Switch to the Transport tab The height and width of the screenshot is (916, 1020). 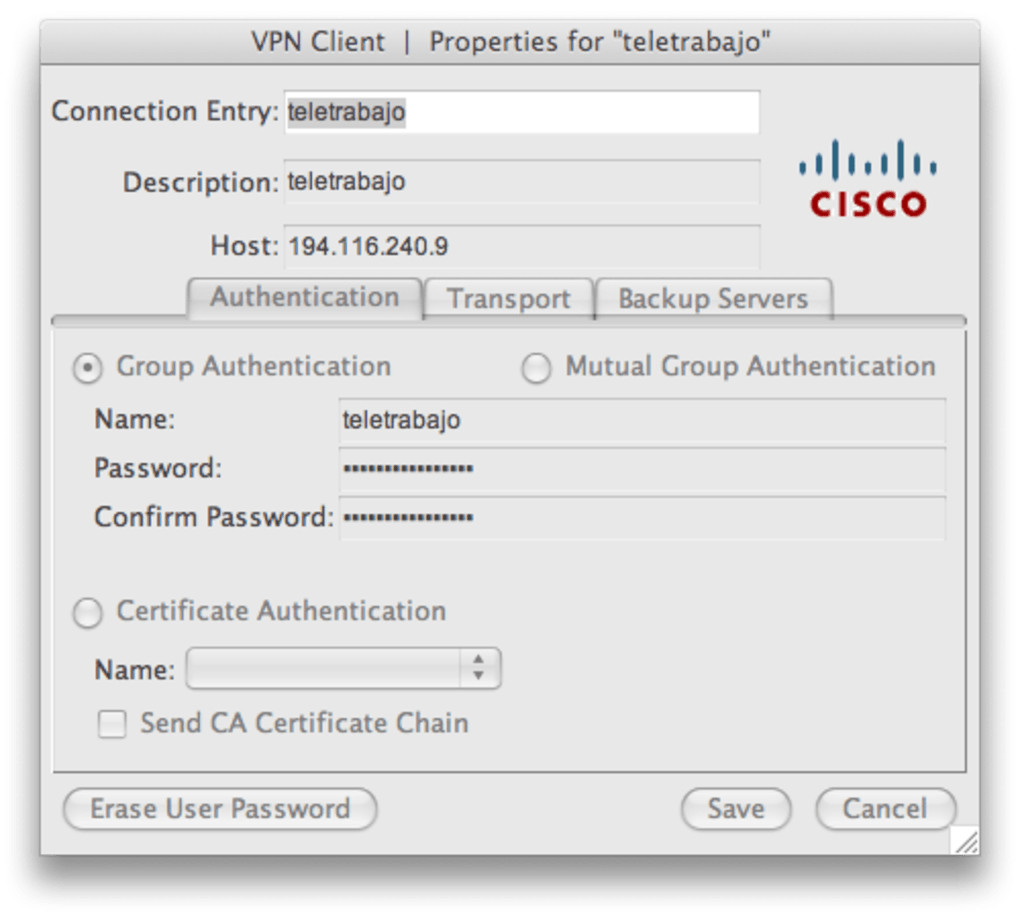pyautogui.click(x=508, y=299)
